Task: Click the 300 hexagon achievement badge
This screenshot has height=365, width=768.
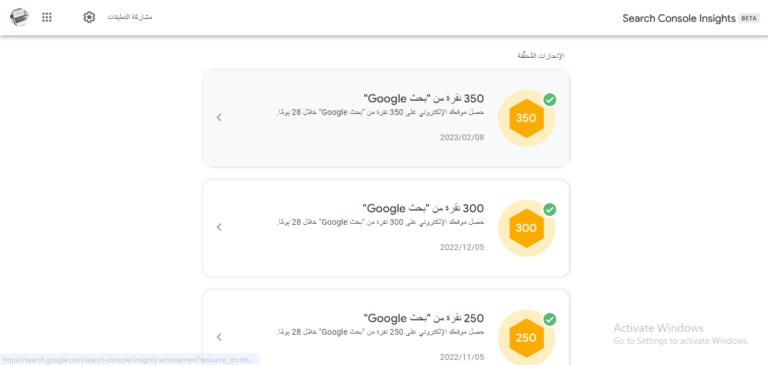Action: (x=527, y=228)
